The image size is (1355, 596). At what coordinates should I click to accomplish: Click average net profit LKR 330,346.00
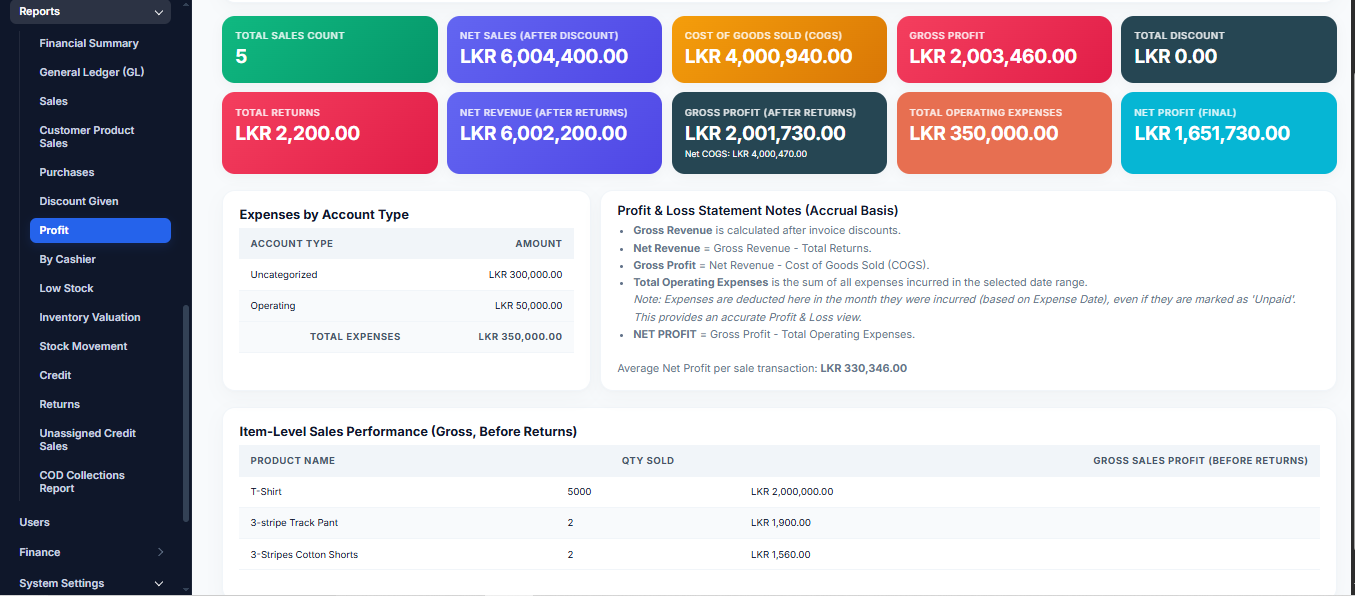864,368
